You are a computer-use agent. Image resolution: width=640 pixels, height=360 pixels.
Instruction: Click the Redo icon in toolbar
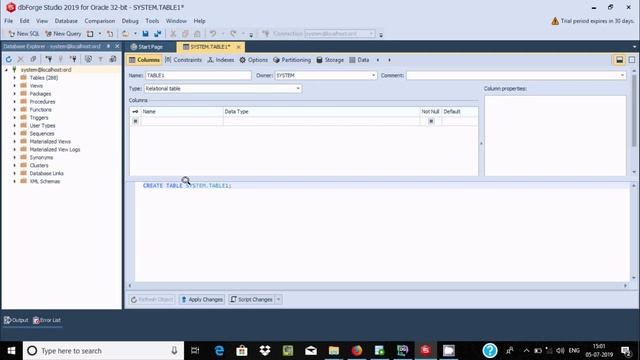point(233,34)
